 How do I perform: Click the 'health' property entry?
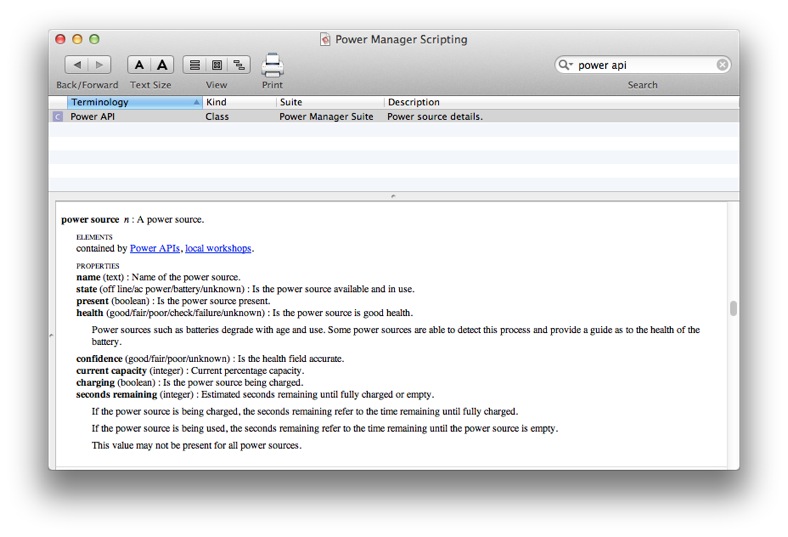pos(245,312)
